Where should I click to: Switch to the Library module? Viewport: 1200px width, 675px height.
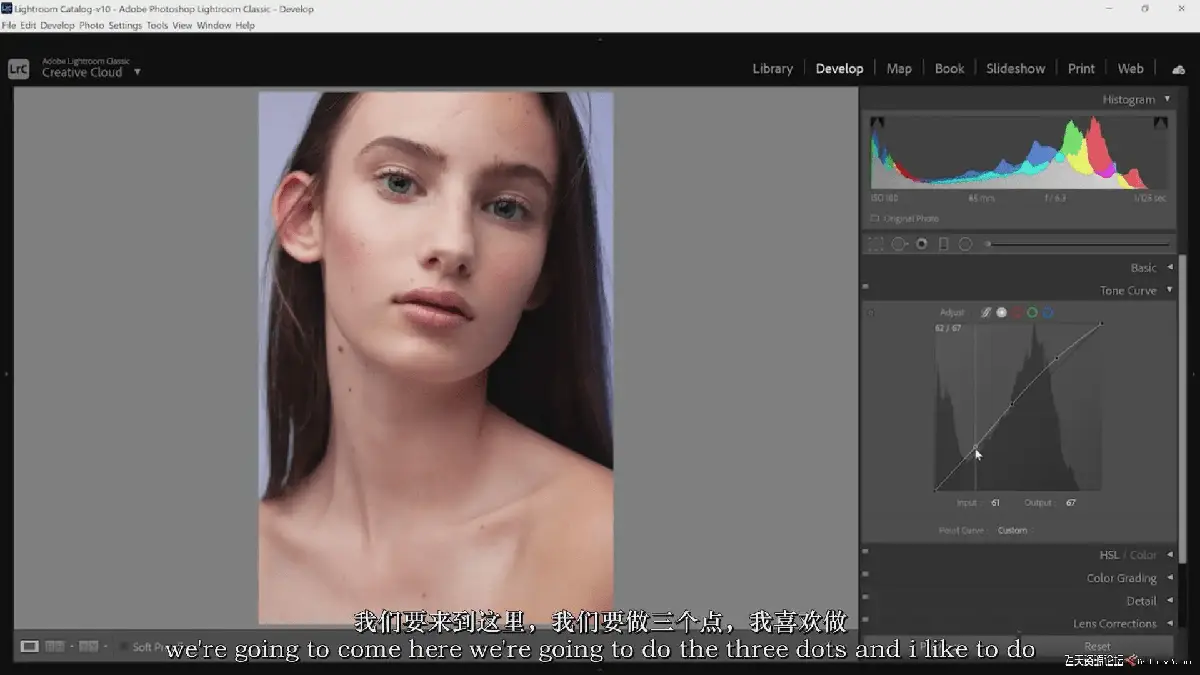coord(772,69)
